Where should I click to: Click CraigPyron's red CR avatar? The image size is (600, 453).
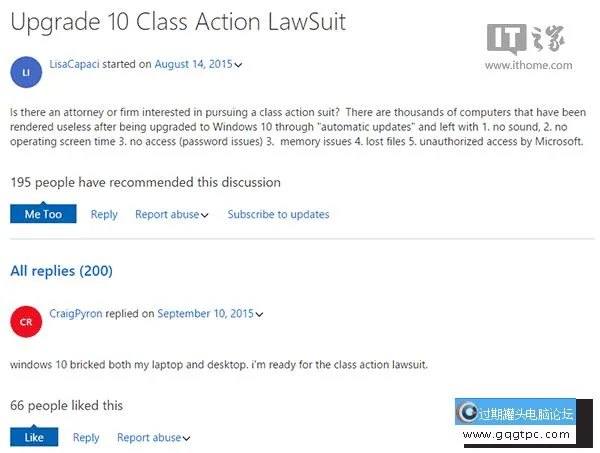click(x=25, y=321)
